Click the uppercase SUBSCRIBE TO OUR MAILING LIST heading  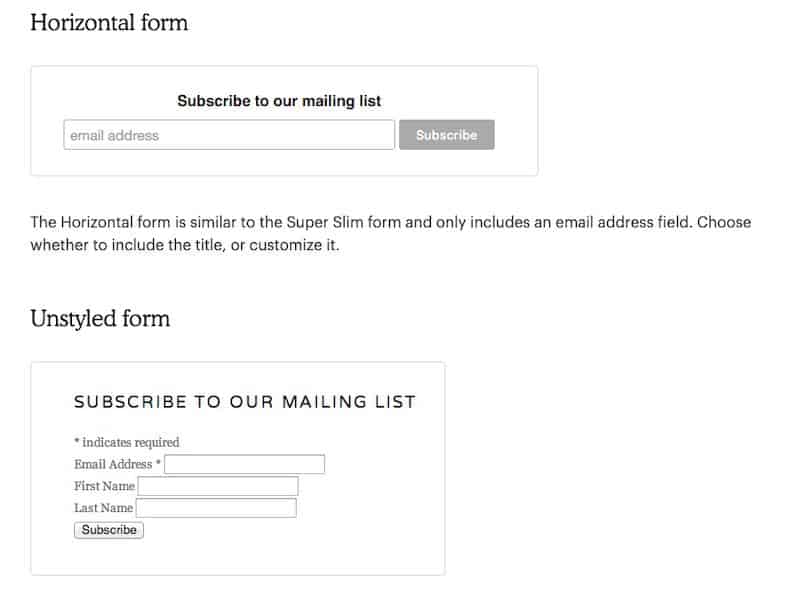click(x=245, y=401)
